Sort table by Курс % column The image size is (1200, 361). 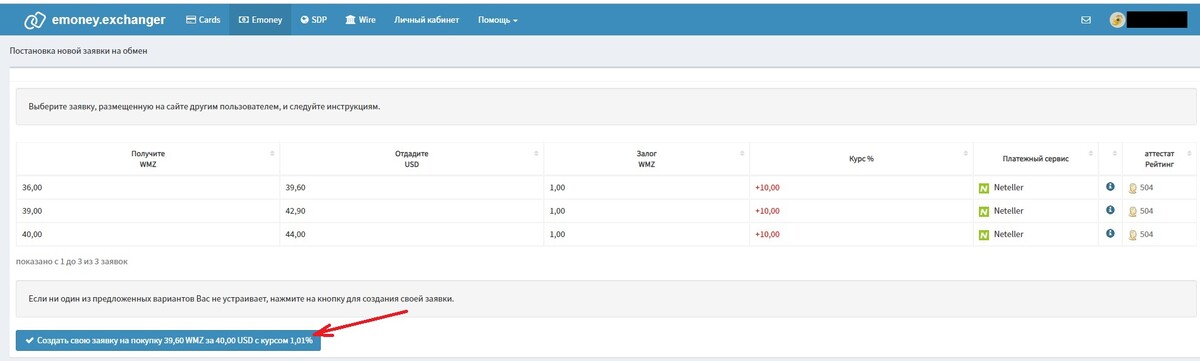pos(860,158)
